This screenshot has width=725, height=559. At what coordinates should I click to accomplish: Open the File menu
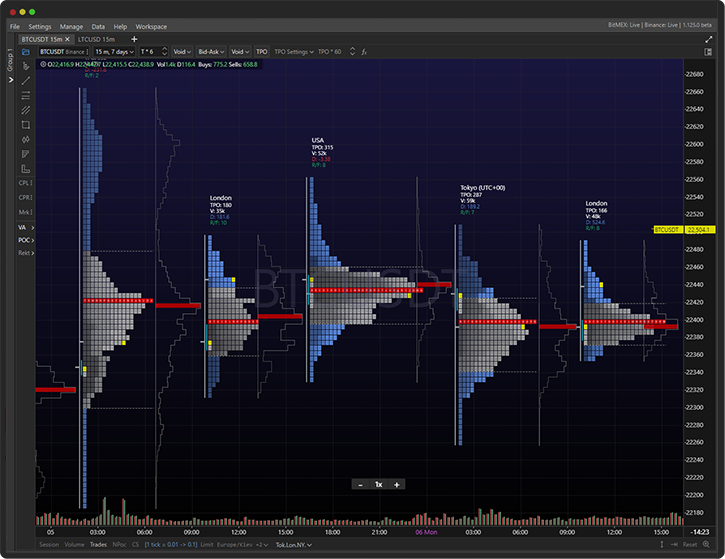pos(15,26)
